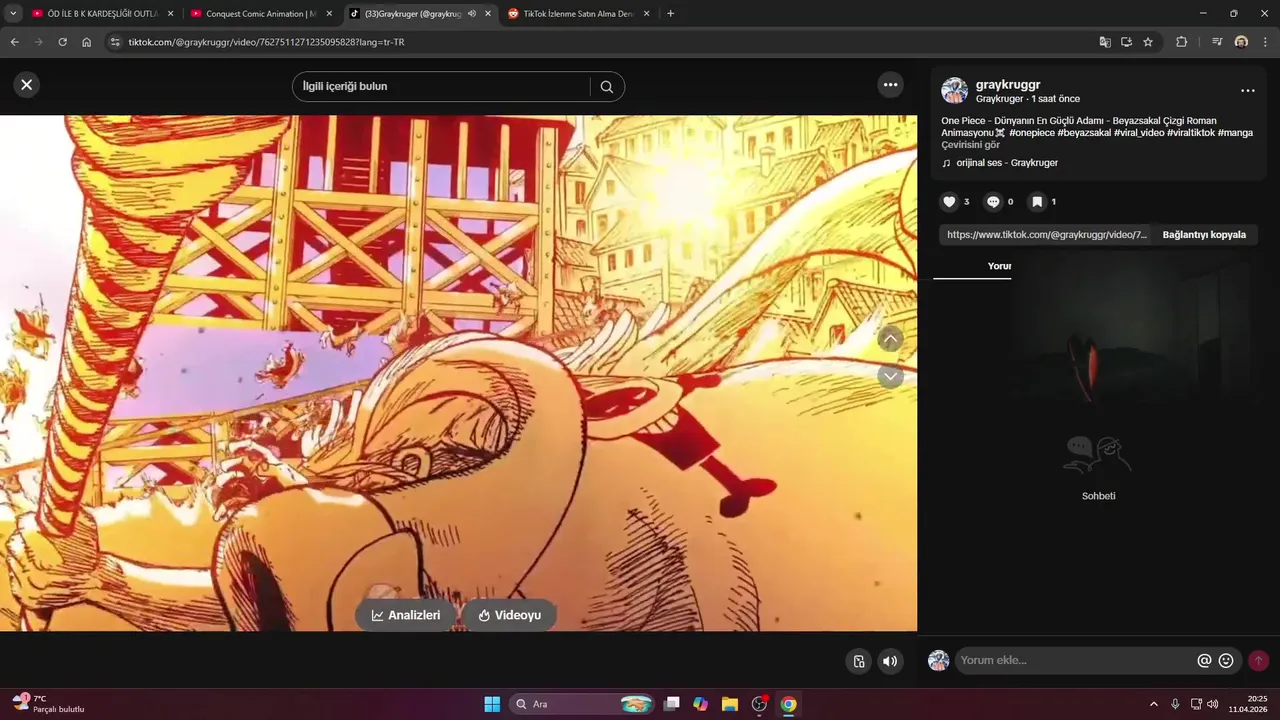
Task: Open the browser extensions puzzle icon
Action: pyautogui.click(x=1182, y=42)
